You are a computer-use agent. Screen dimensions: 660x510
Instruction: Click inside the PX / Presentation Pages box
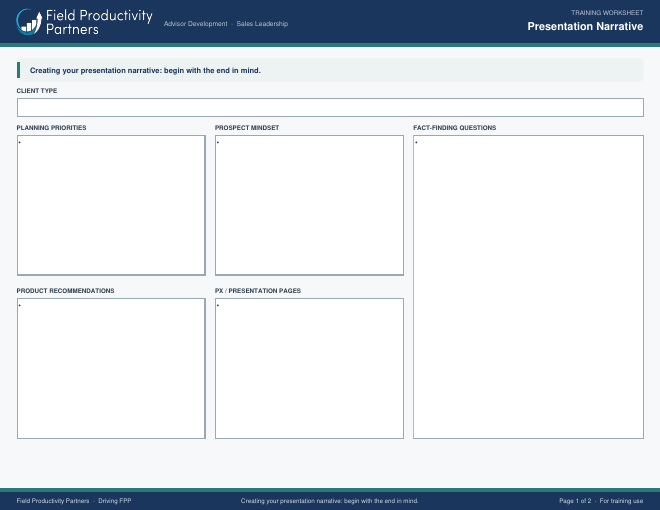309,369
